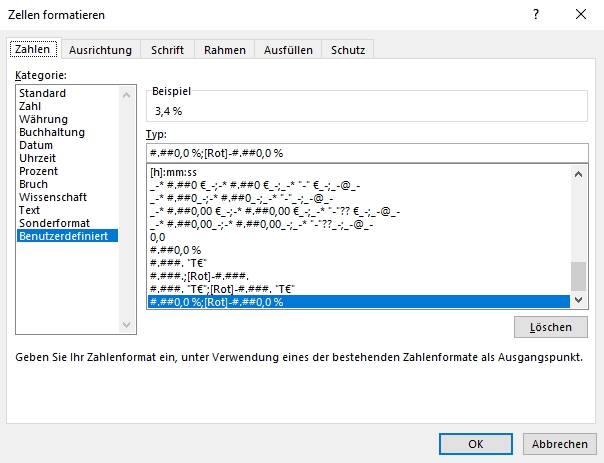The height and width of the screenshot is (463, 604).
Task: Click the format list scroll-up arrow
Action: (x=578, y=174)
